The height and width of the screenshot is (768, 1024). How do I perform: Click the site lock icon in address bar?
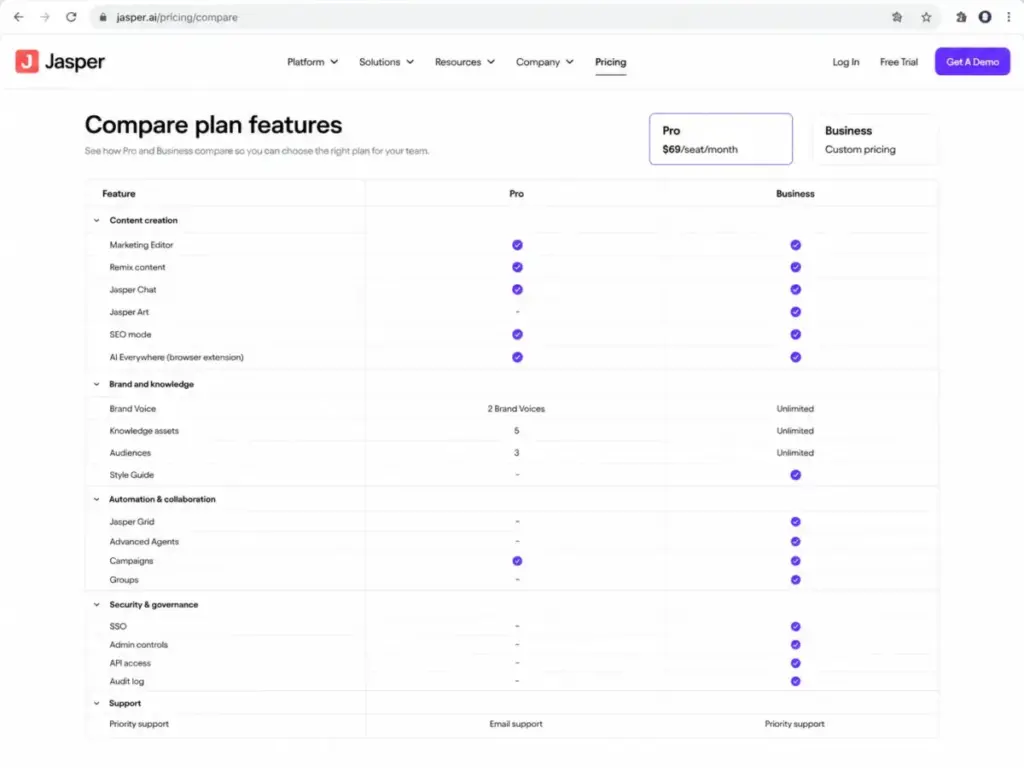103,18
